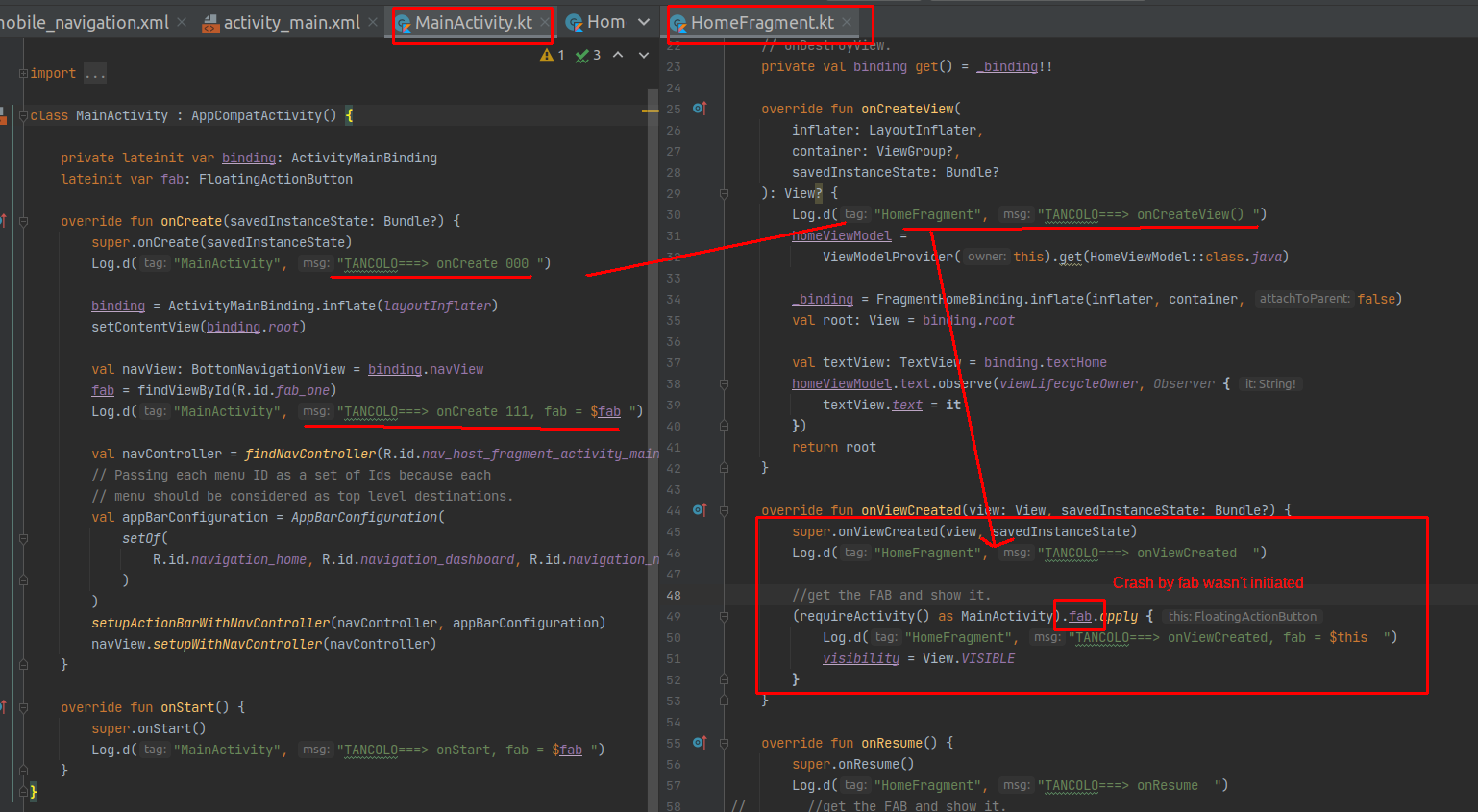Viewport: 1478px width, 812px height.
Task: Click the override gutter icon on line 25
Action: (x=700, y=109)
